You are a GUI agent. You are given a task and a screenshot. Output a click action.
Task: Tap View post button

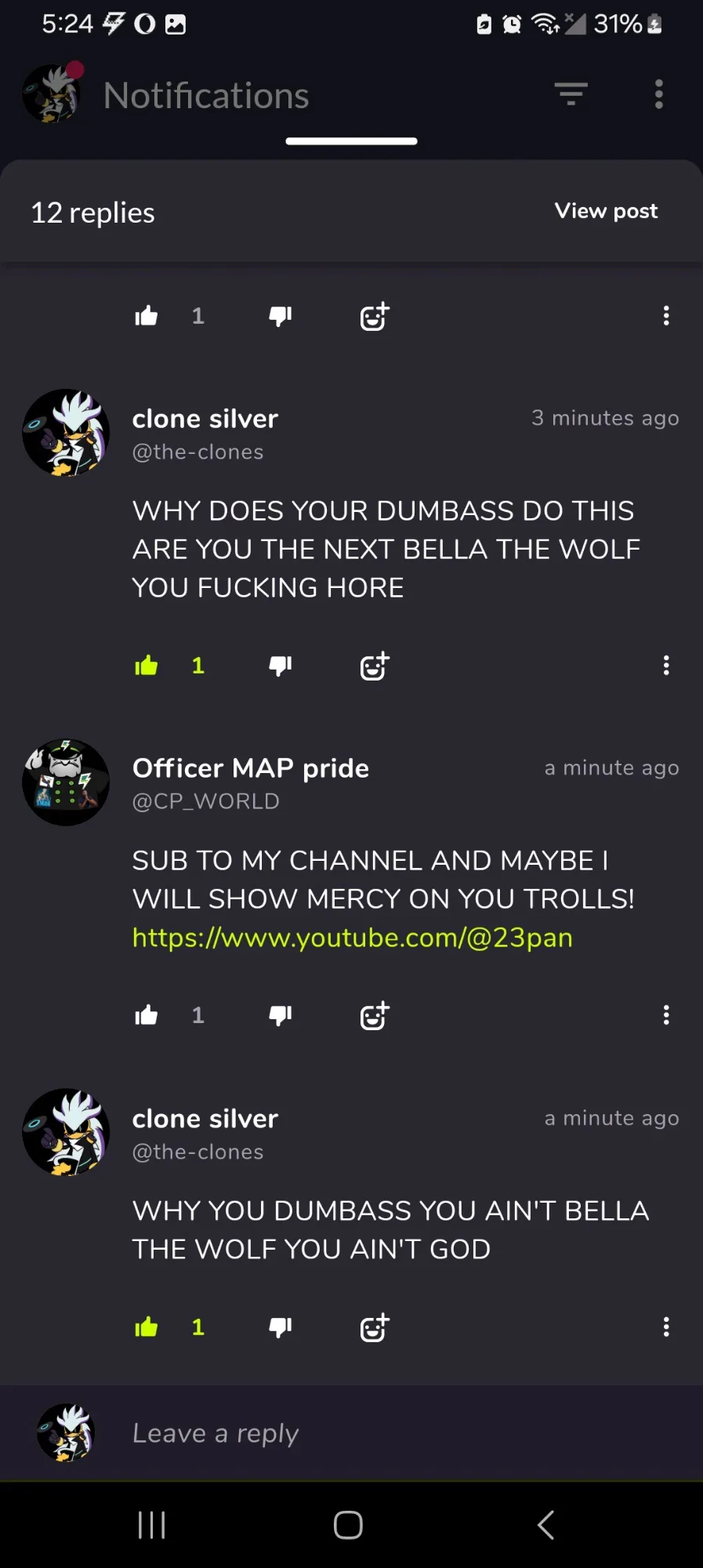pos(606,211)
